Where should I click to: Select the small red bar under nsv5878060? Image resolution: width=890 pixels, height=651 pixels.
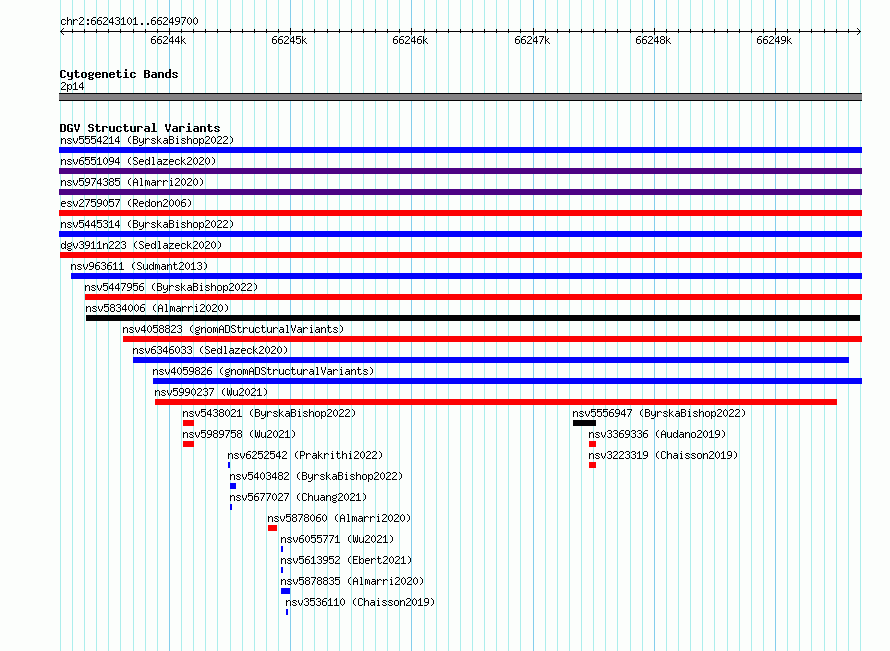(272, 528)
